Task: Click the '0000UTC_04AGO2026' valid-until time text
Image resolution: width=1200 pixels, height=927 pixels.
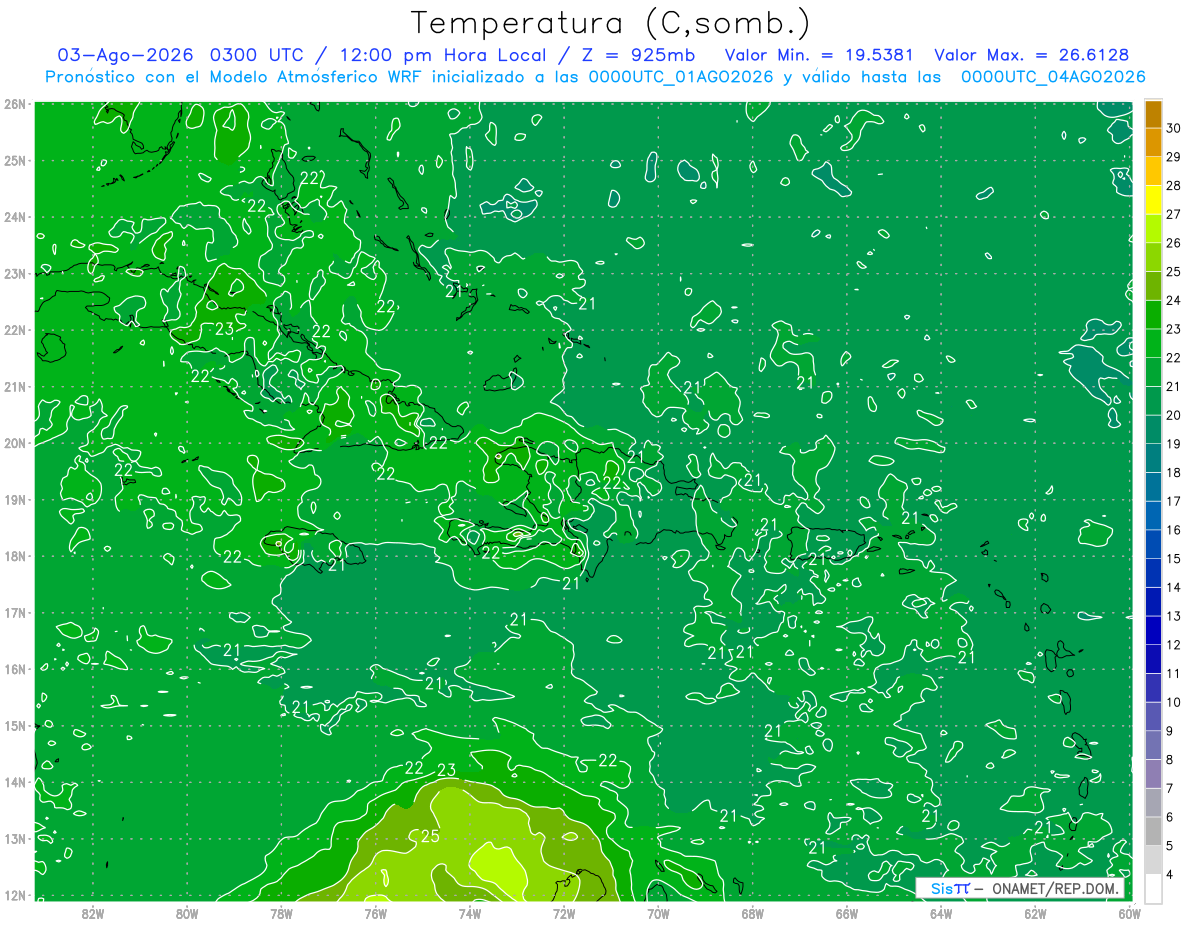Action: pos(1053,77)
